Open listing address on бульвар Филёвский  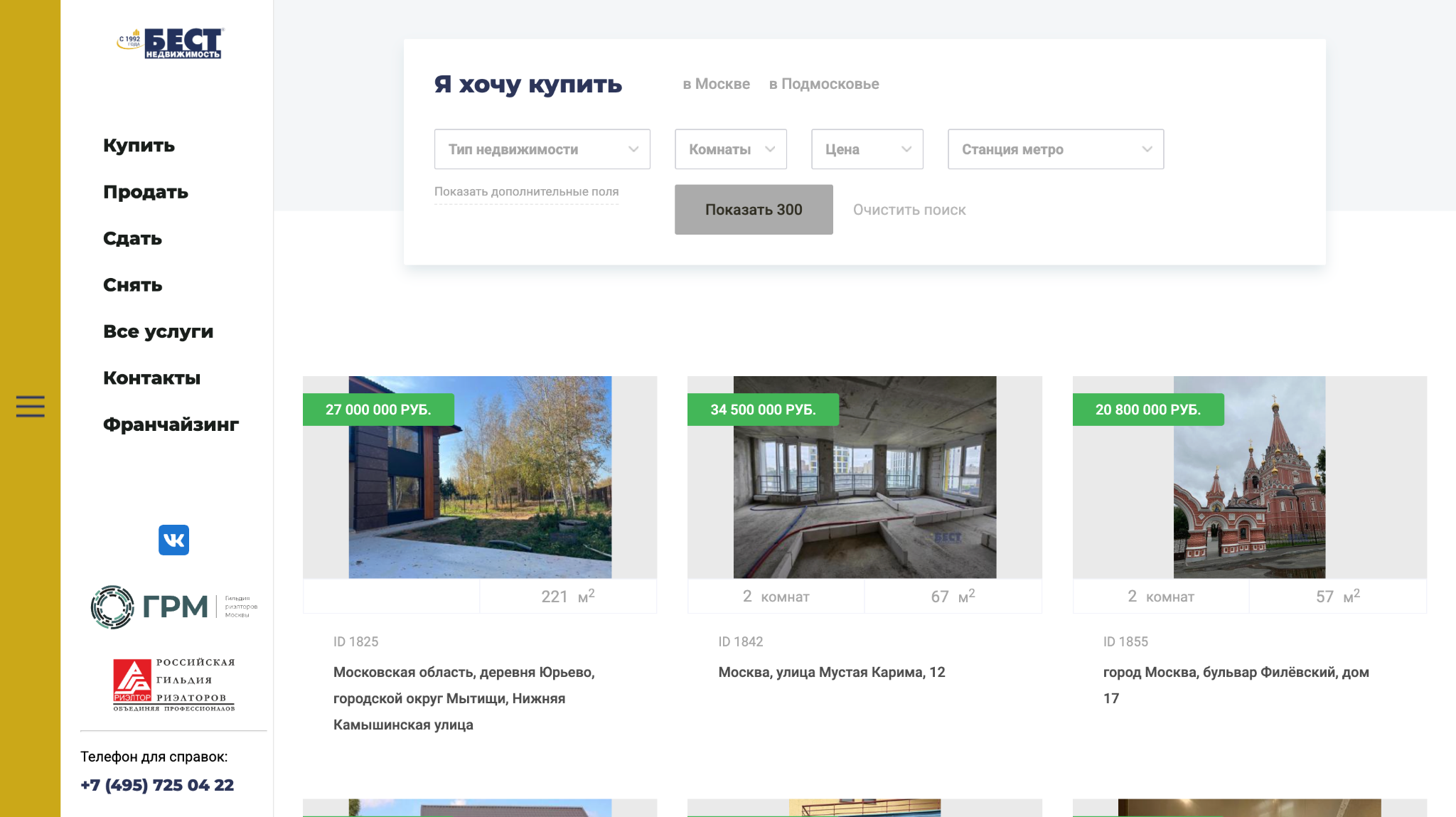coord(1236,685)
